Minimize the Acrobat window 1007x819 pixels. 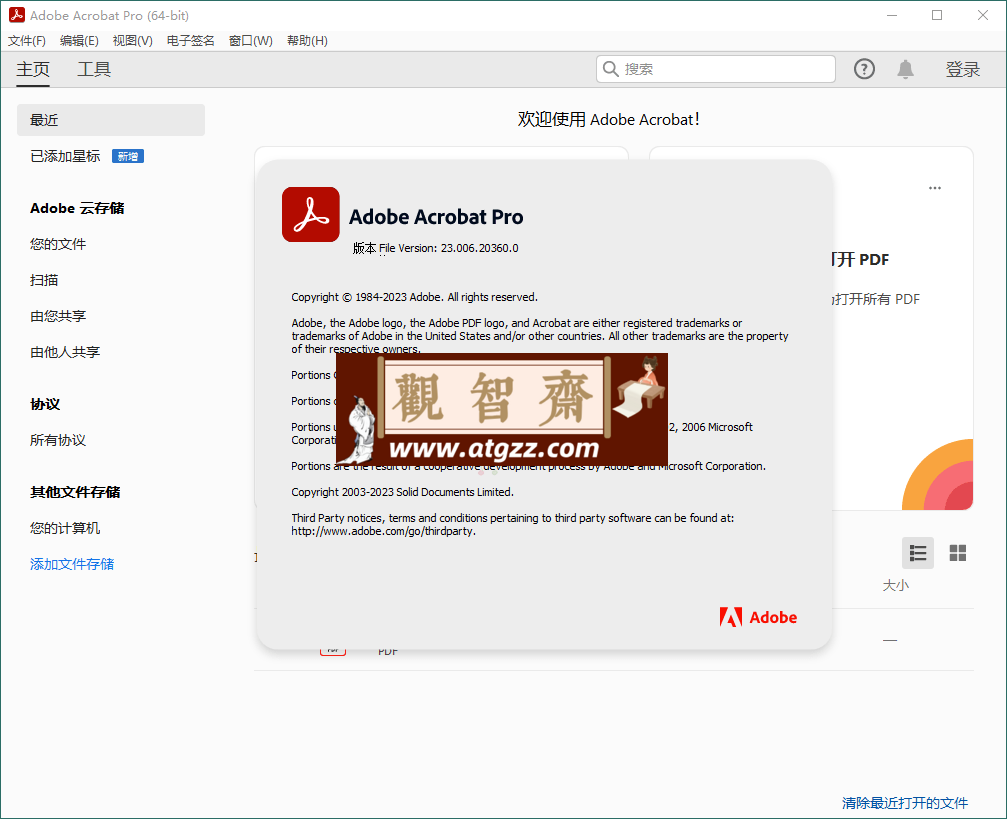click(x=891, y=15)
